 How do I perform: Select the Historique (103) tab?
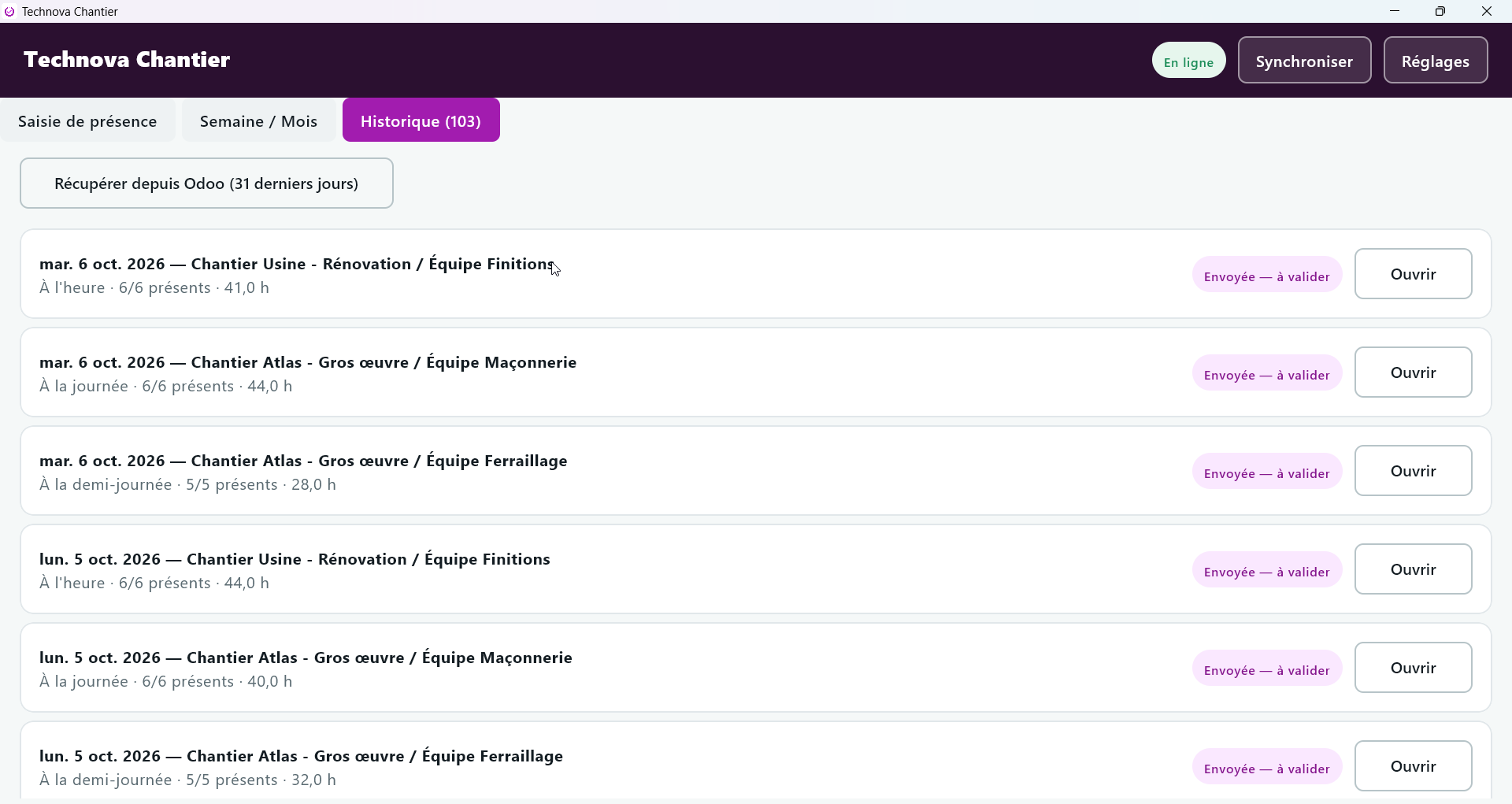[x=421, y=120]
